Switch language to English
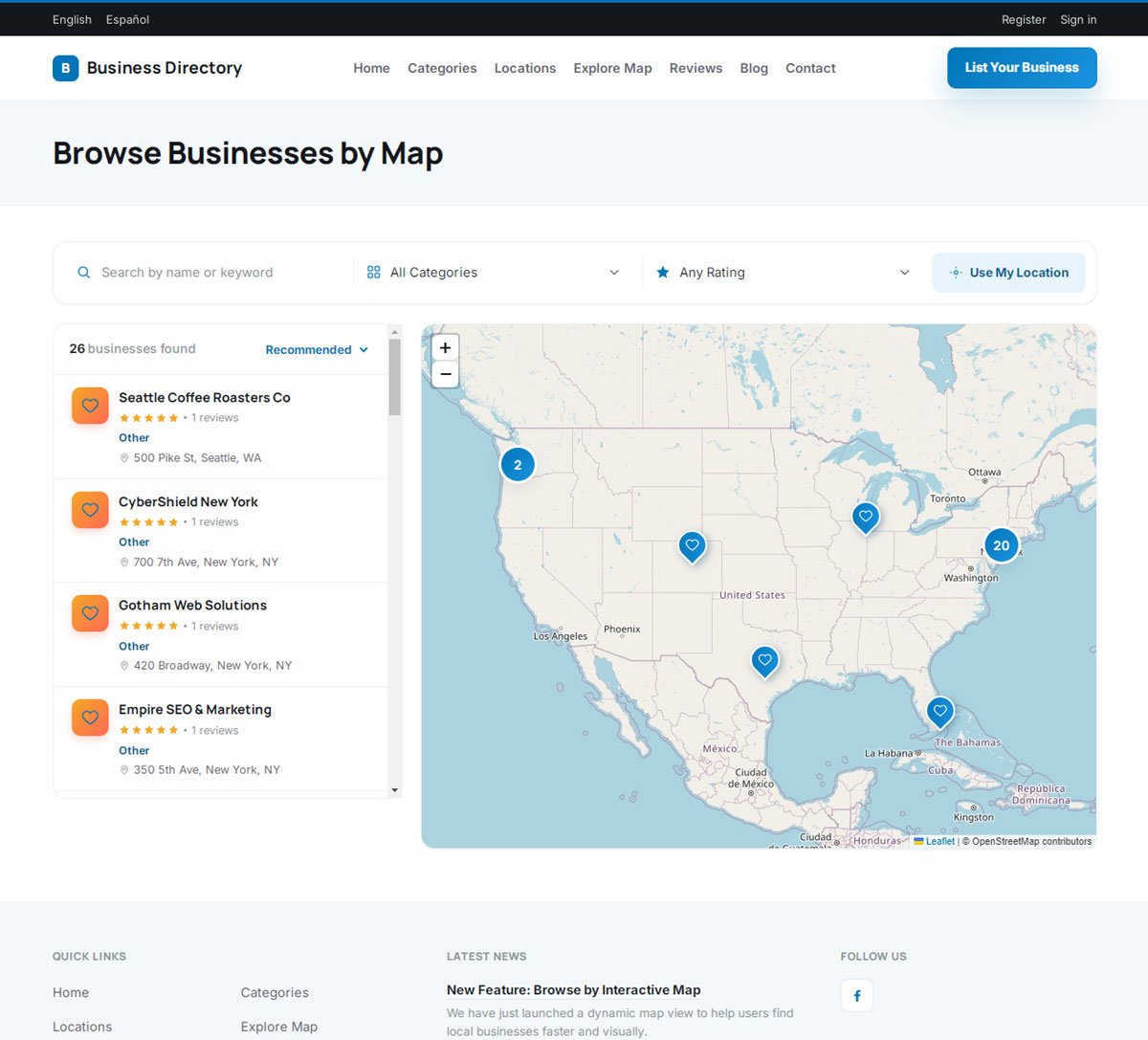1148x1040 pixels. [x=72, y=19]
